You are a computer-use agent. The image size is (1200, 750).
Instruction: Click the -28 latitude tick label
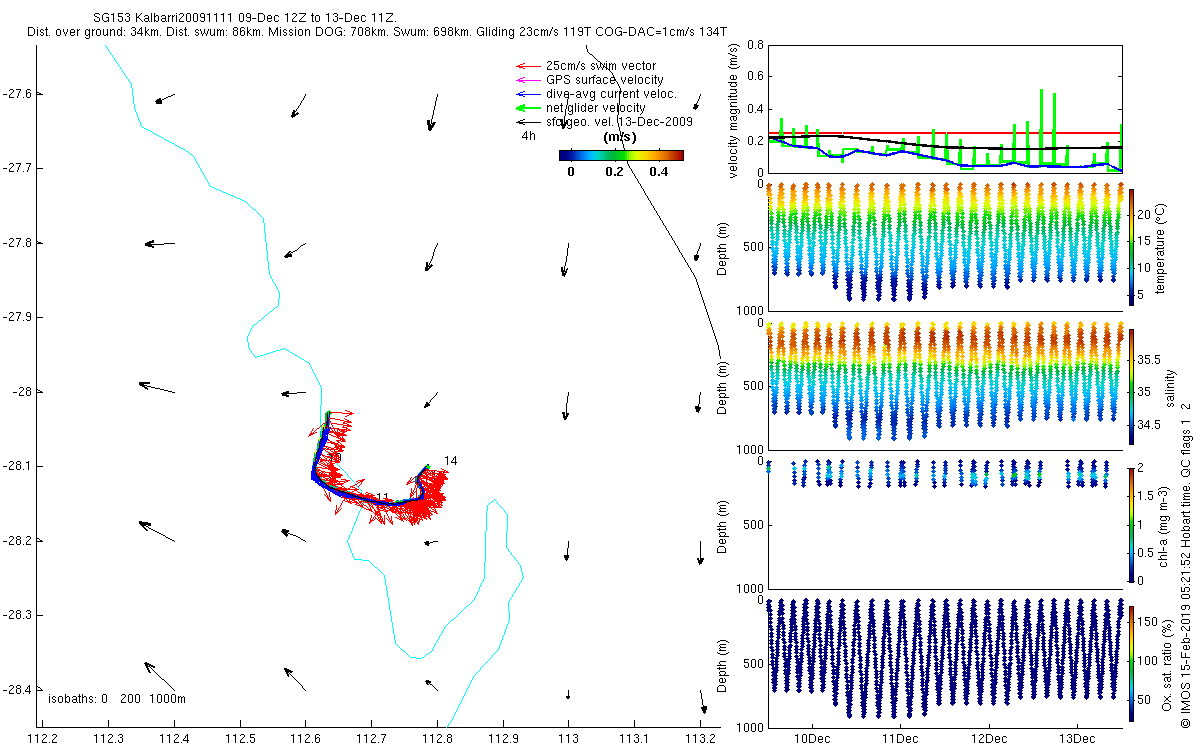click(22, 392)
